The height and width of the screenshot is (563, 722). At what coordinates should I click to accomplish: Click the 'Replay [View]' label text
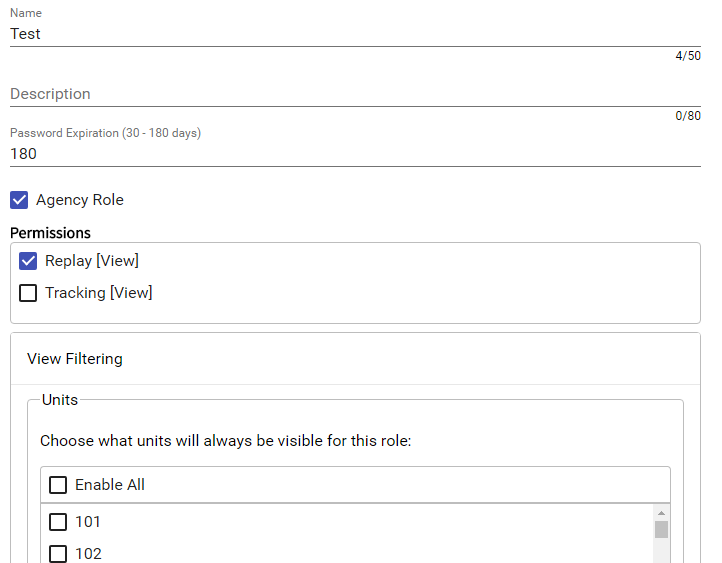(92, 261)
